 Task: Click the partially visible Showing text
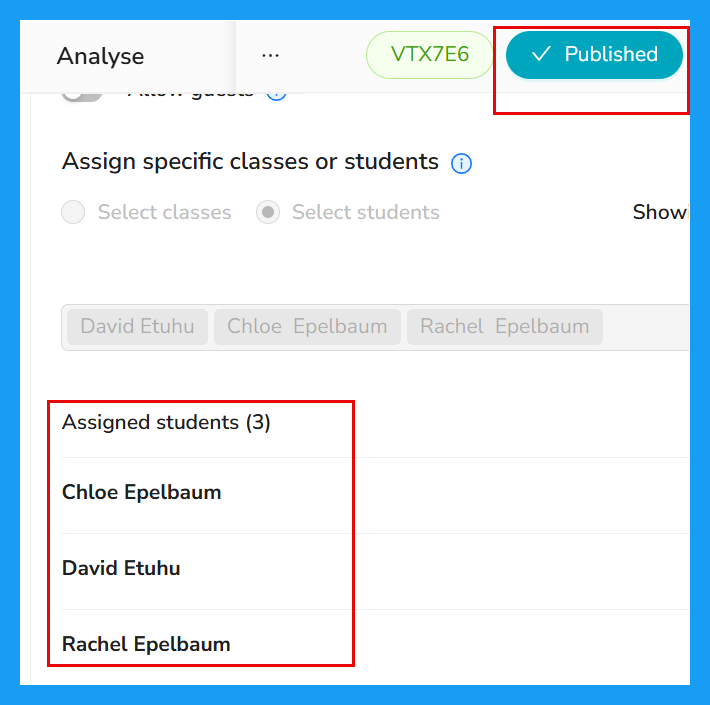(x=661, y=212)
